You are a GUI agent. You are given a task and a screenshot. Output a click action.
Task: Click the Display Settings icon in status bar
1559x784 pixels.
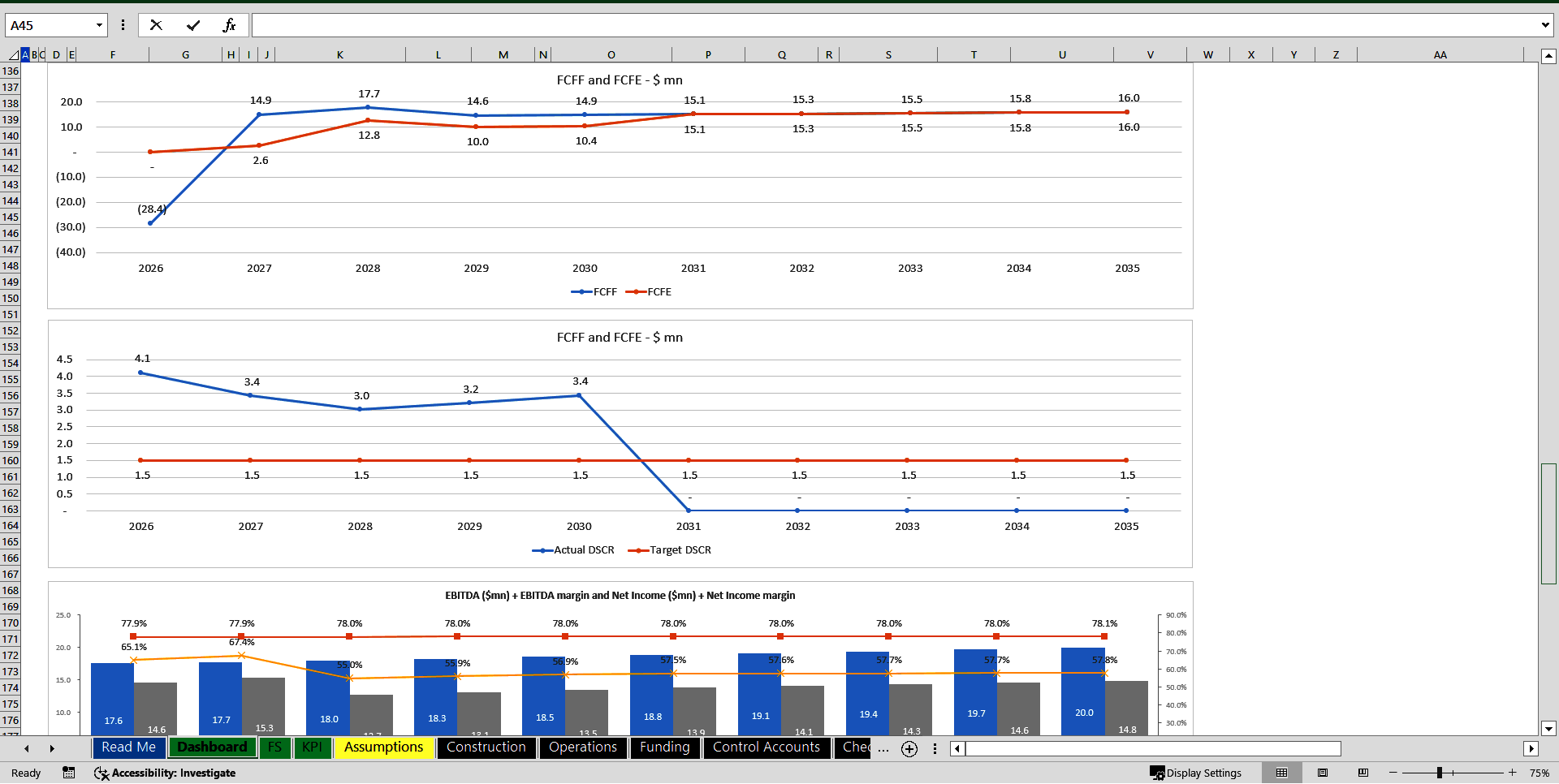coord(1156,773)
